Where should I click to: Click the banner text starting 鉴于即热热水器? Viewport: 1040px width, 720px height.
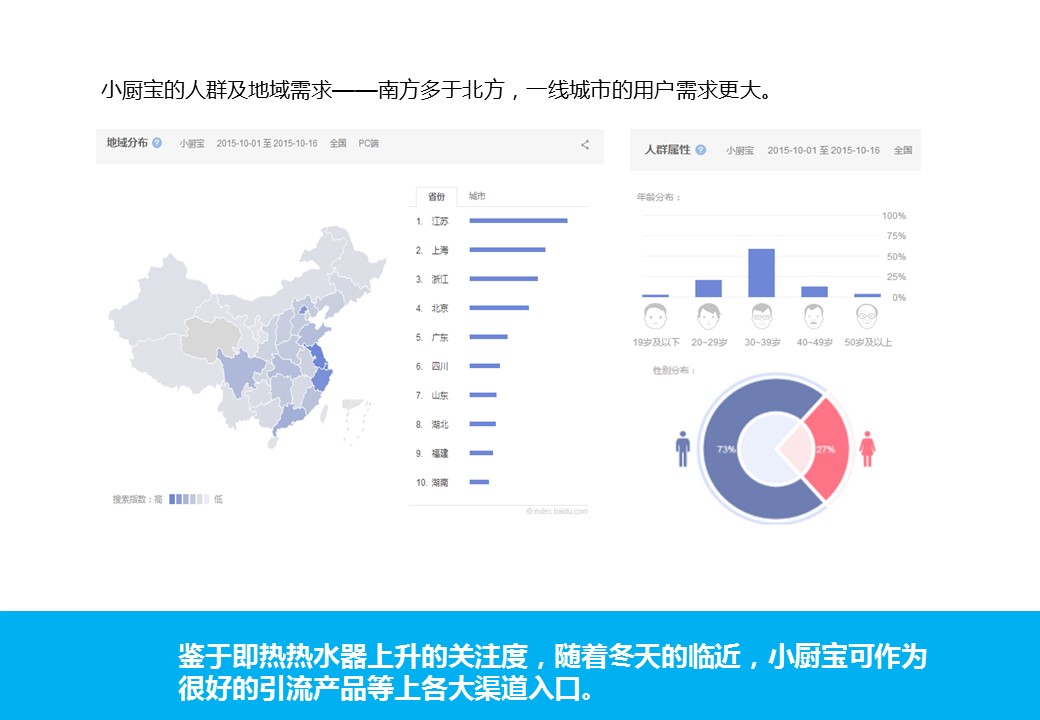(x=552, y=672)
